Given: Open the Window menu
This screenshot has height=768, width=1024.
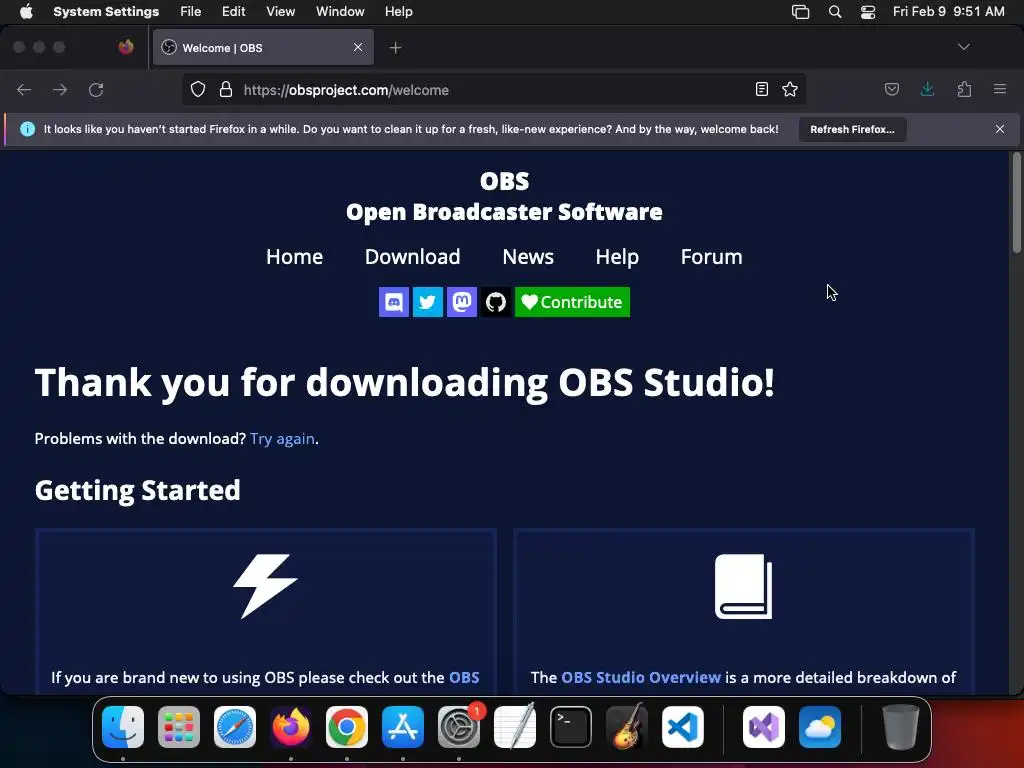Looking at the screenshot, I should click(340, 12).
